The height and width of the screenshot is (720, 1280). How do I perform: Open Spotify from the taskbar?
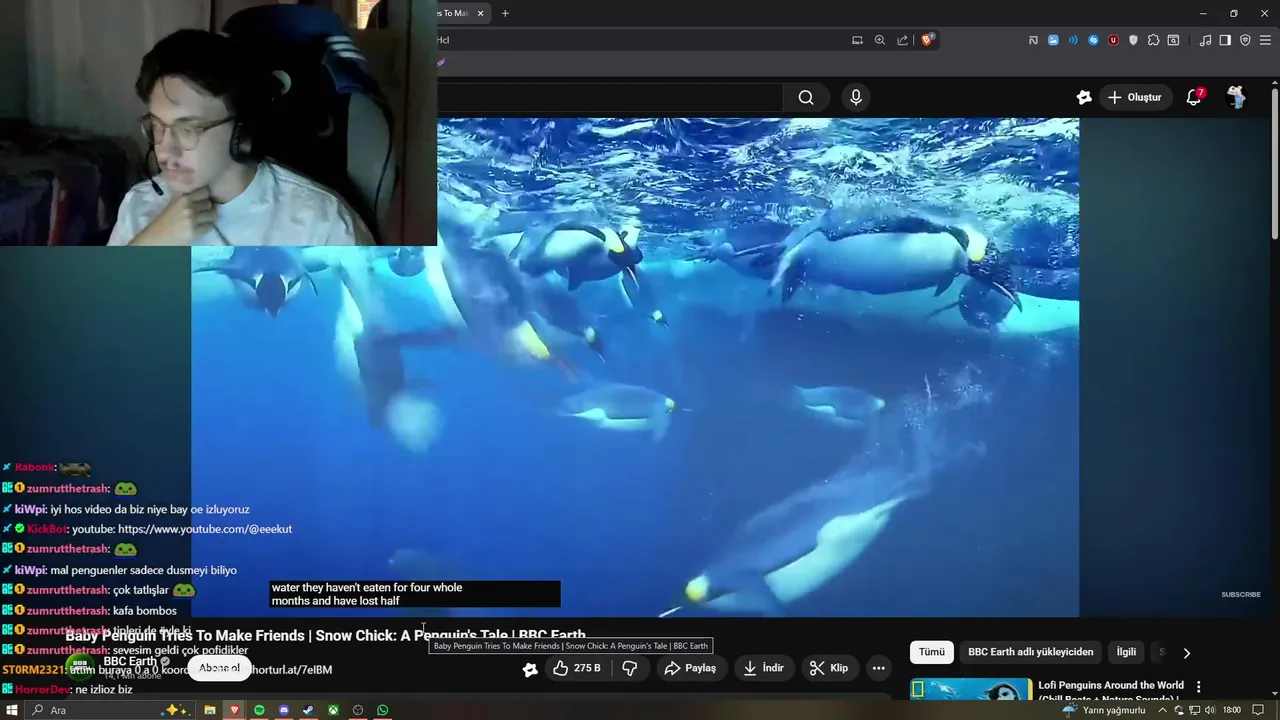point(259,710)
